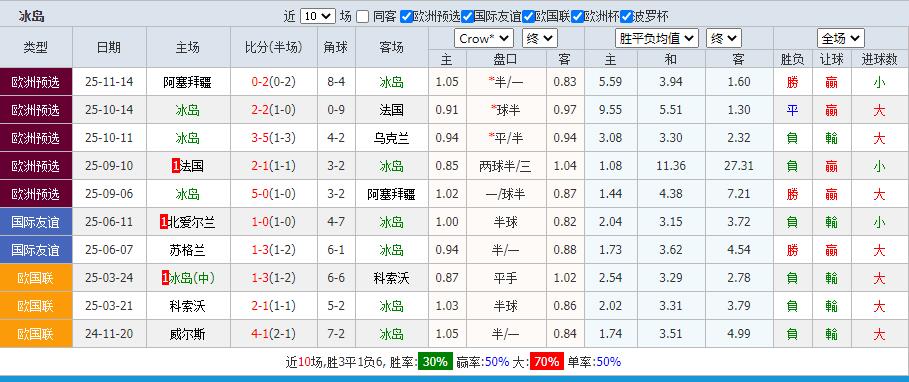Viewport: 909px width, 382px height.
Task: Click the home odds 9.55
Action: tap(610, 110)
